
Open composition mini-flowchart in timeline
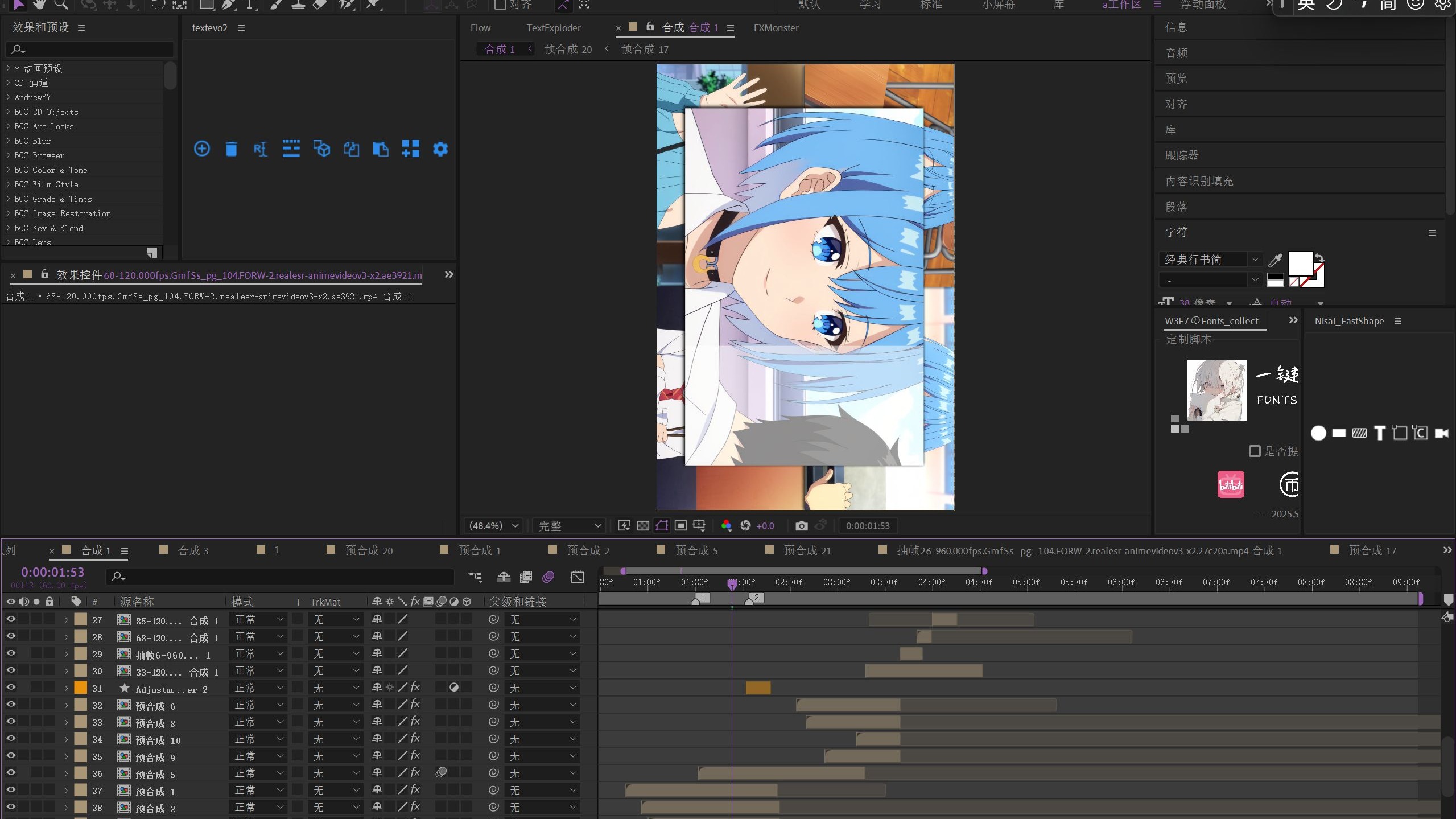click(475, 577)
